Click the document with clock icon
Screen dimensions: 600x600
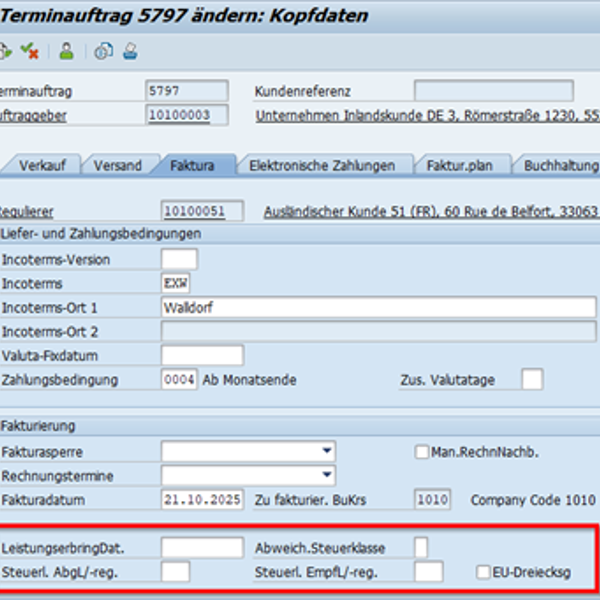click(104, 51)
